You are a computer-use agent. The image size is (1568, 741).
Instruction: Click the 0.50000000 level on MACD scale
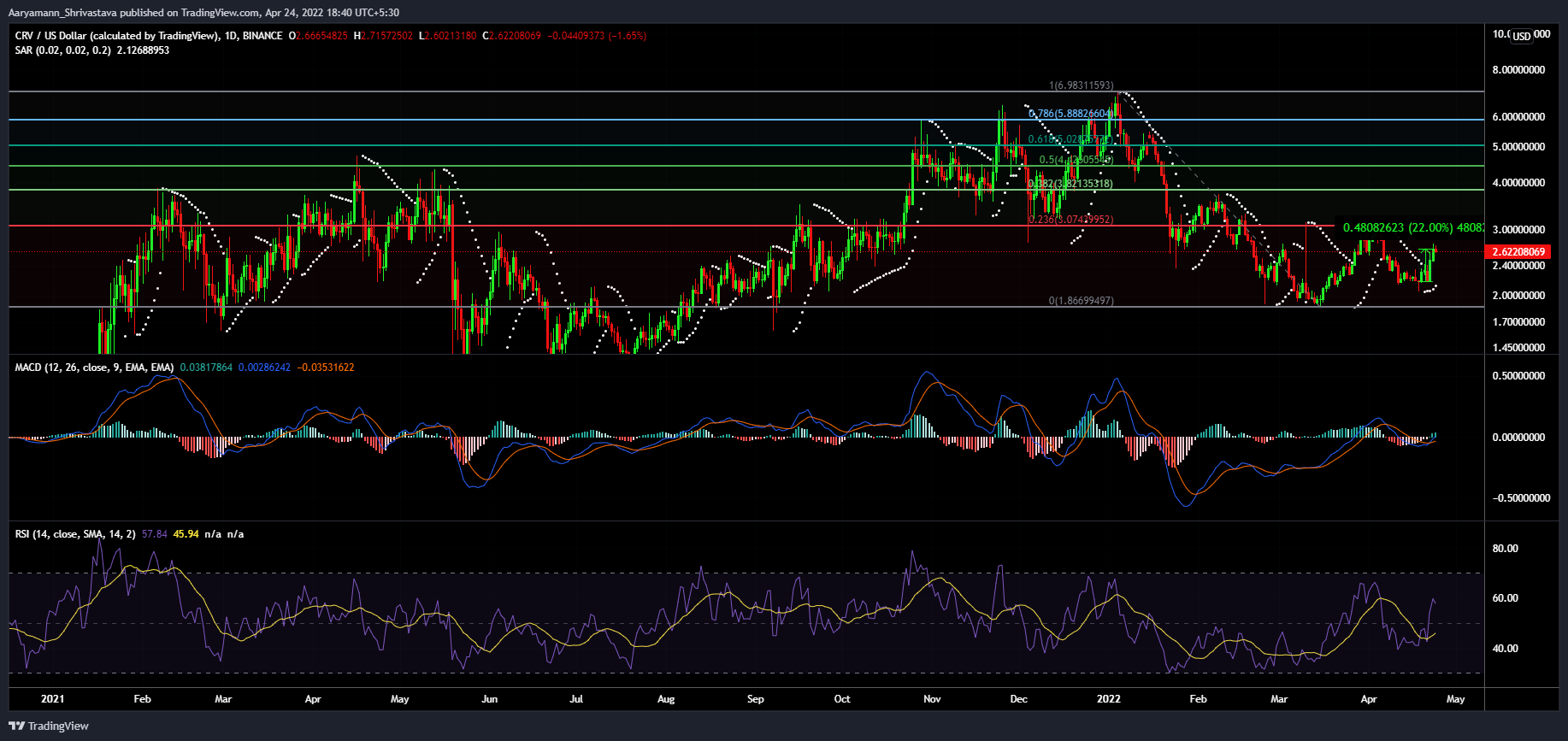tap(1518, 376)
